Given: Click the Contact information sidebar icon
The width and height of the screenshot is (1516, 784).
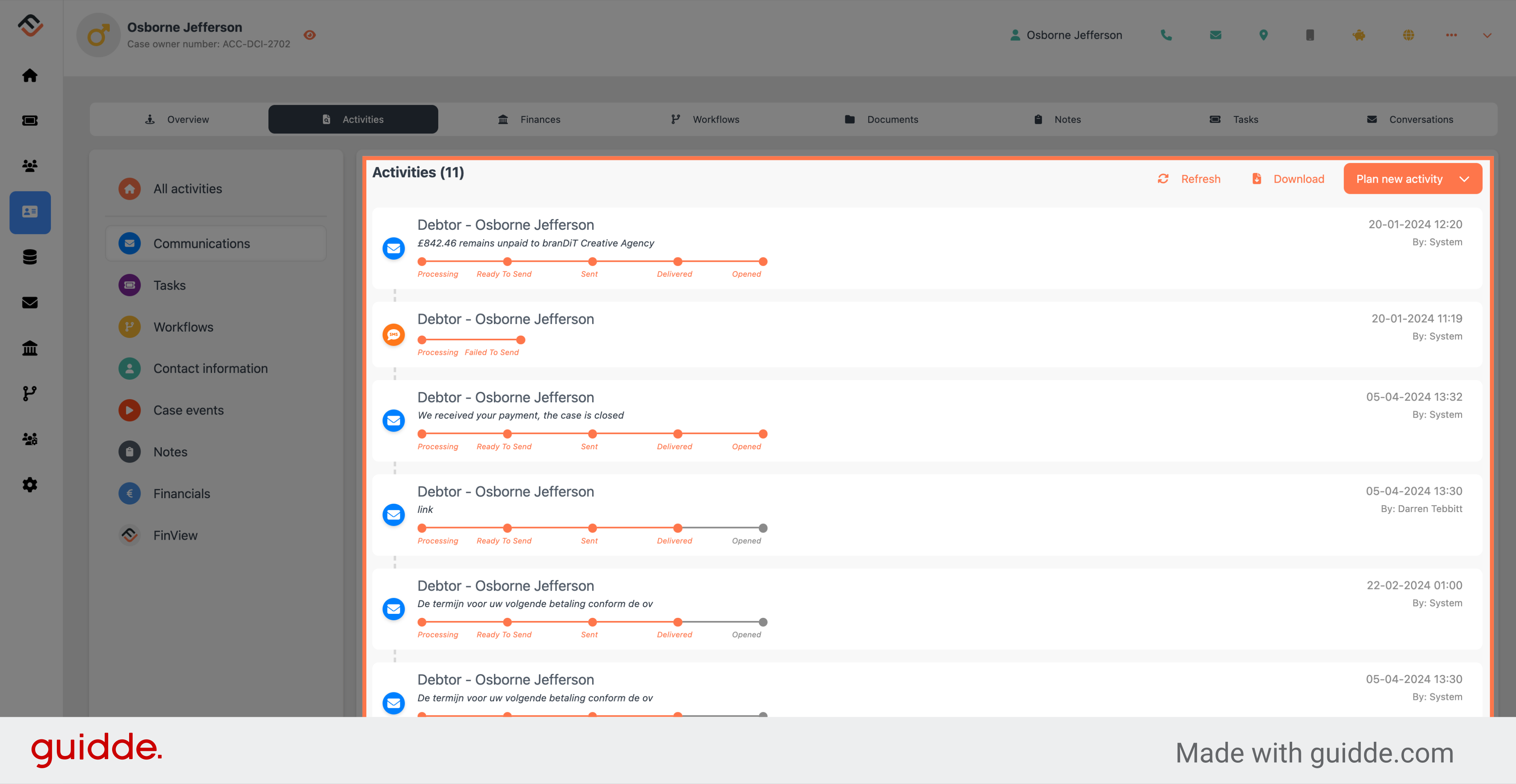Looking at the screenshot, I should (129, 368).
